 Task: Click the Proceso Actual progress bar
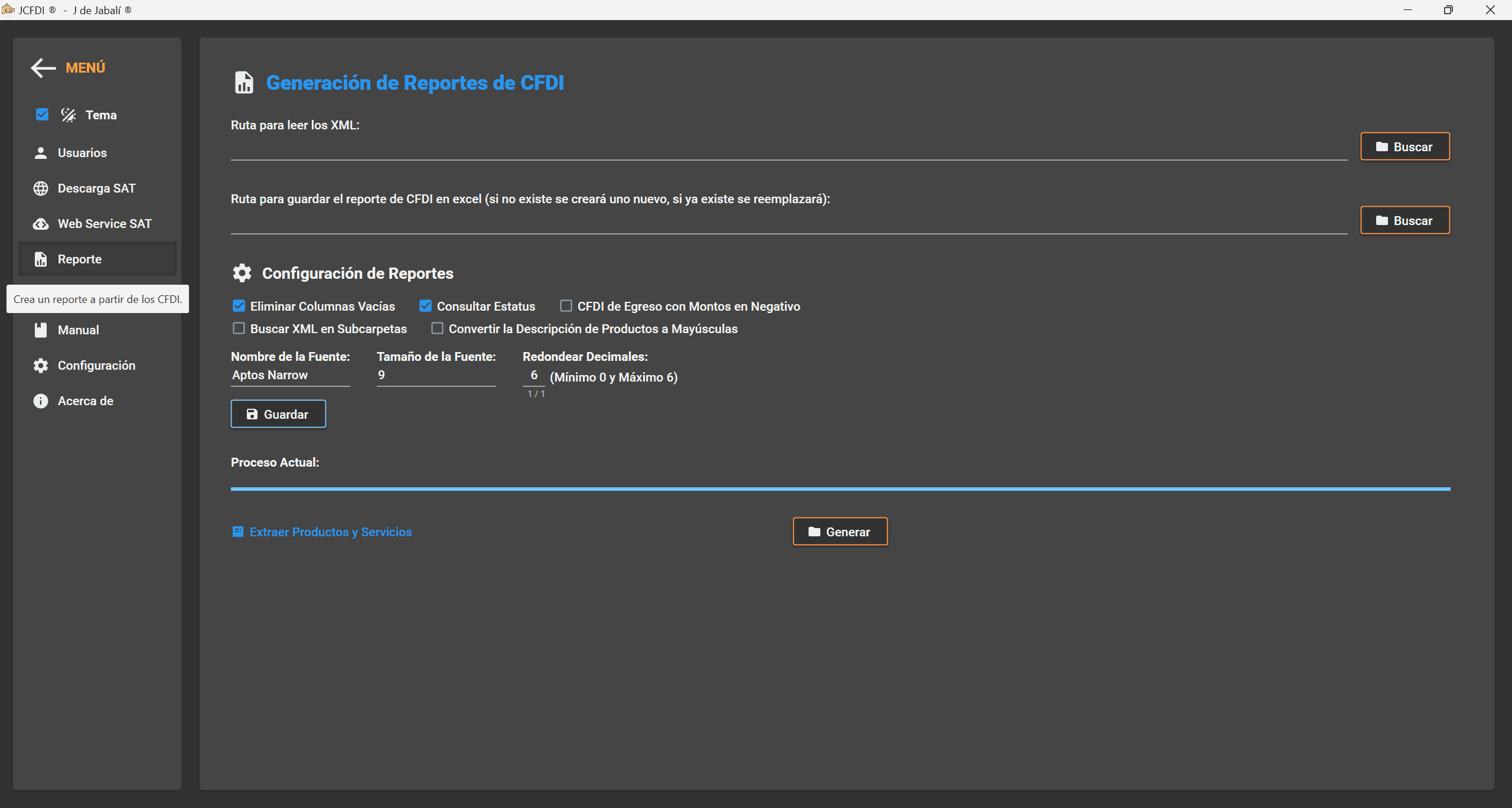(x=840, y=489)
